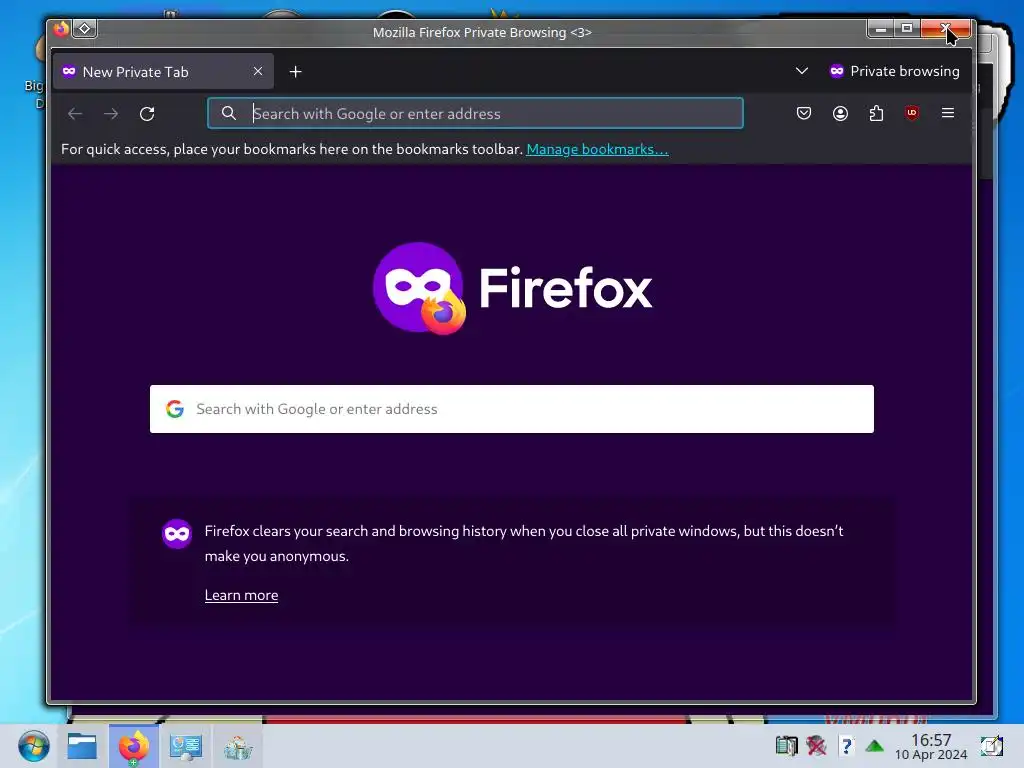Close the New Private Tab
This screenshot has height=768, width=1024.
click(258, 71)
